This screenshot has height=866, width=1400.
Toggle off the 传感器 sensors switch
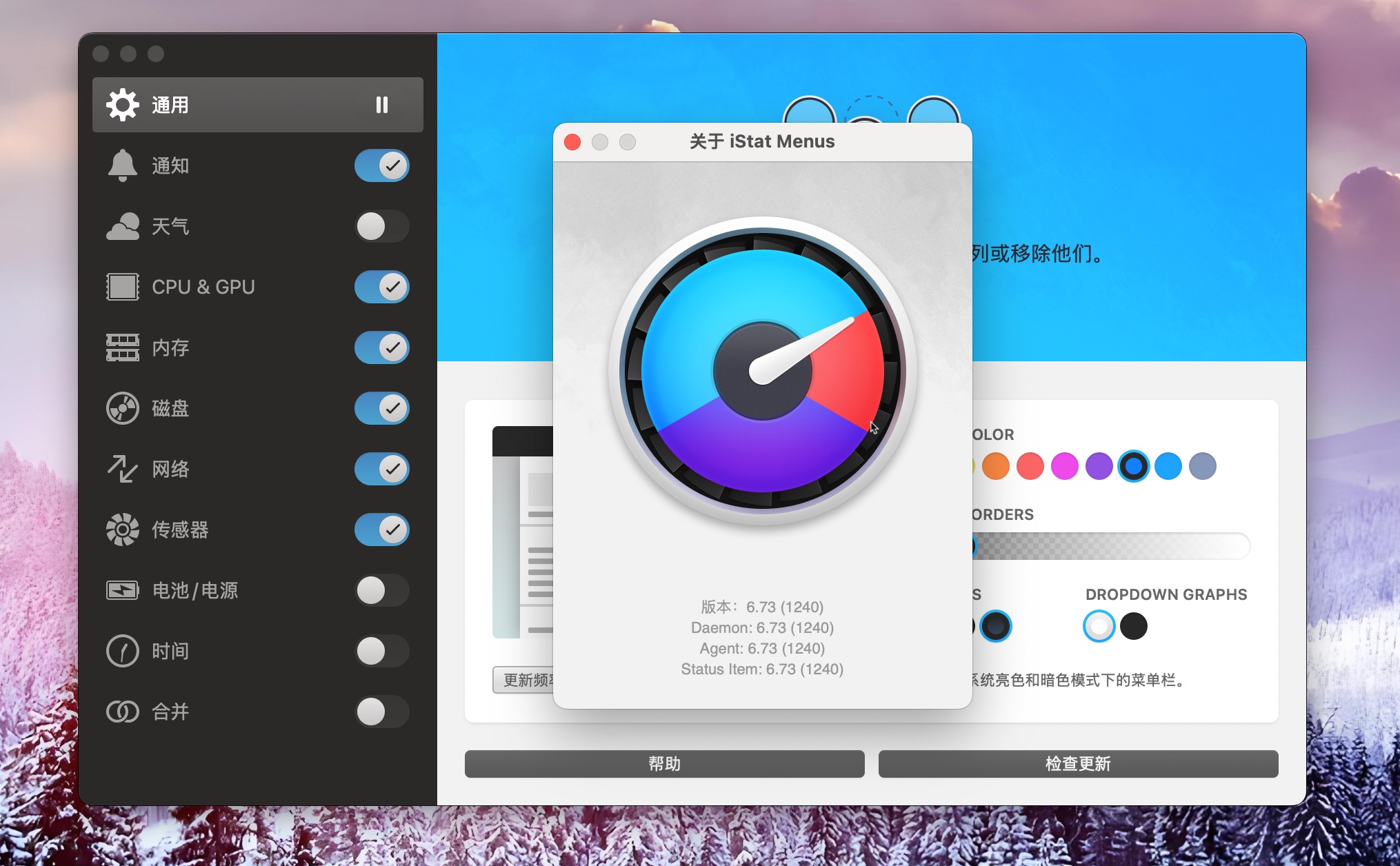click(382, 530)
